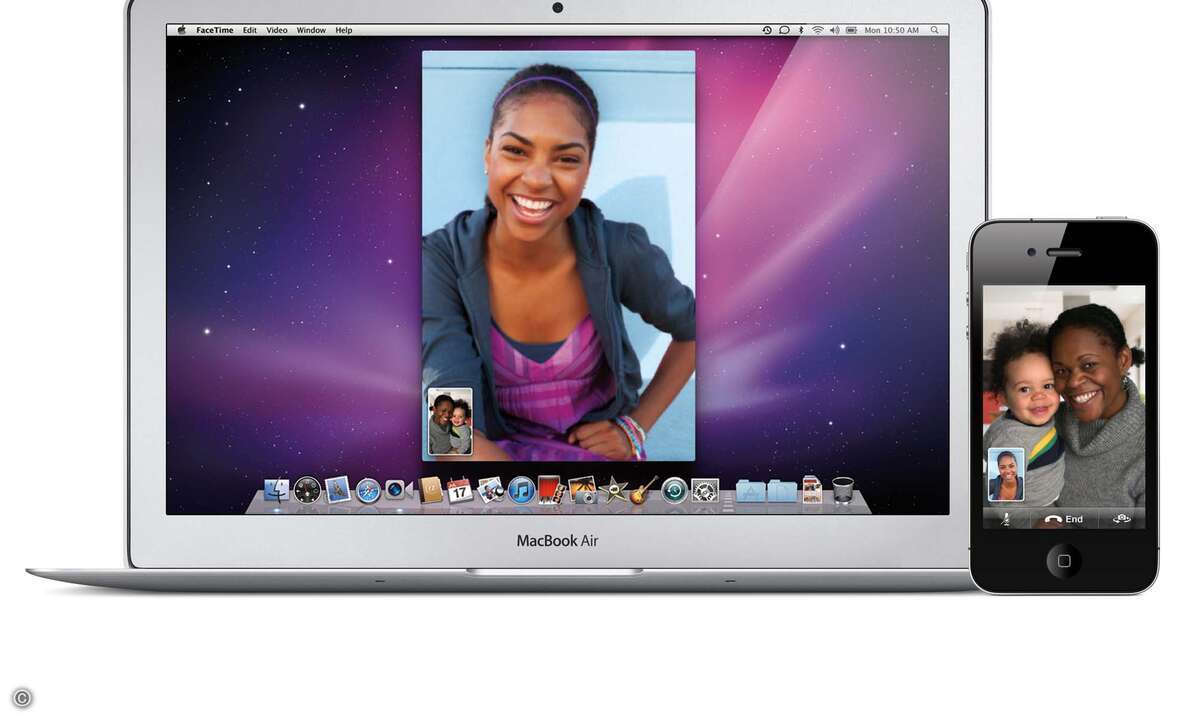Viewport: 1200px width, 720px height.
Task: Open the Video menu
Action: pos(277,31)
